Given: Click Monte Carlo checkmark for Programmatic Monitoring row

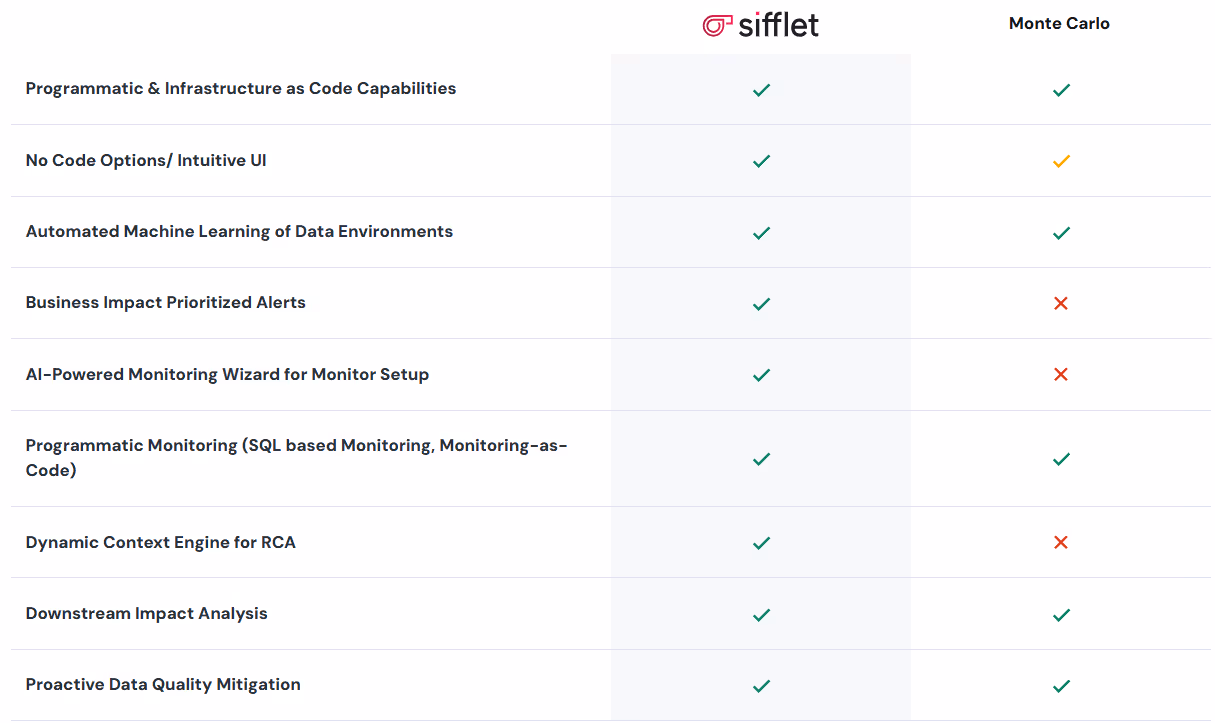Looking at the screenshot, I should click(x=1061, y=459).
